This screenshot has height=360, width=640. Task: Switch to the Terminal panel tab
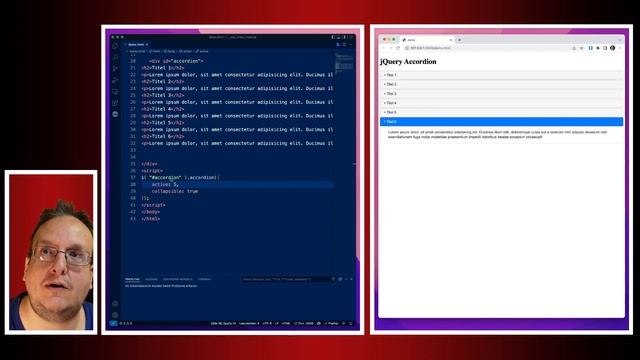click(204, 279)
